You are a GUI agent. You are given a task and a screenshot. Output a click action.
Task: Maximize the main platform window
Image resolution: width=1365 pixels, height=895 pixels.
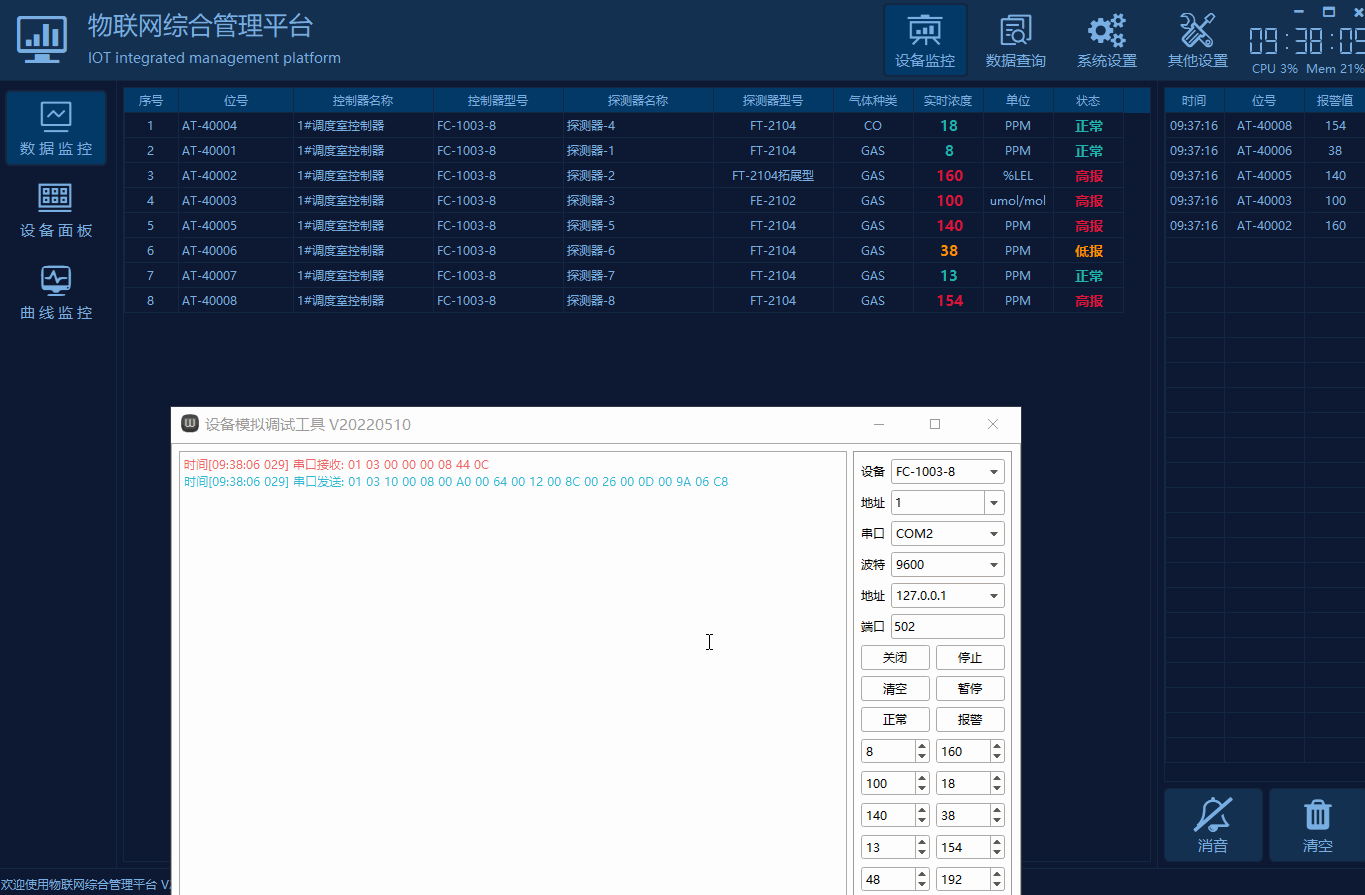coord(1329,12)
